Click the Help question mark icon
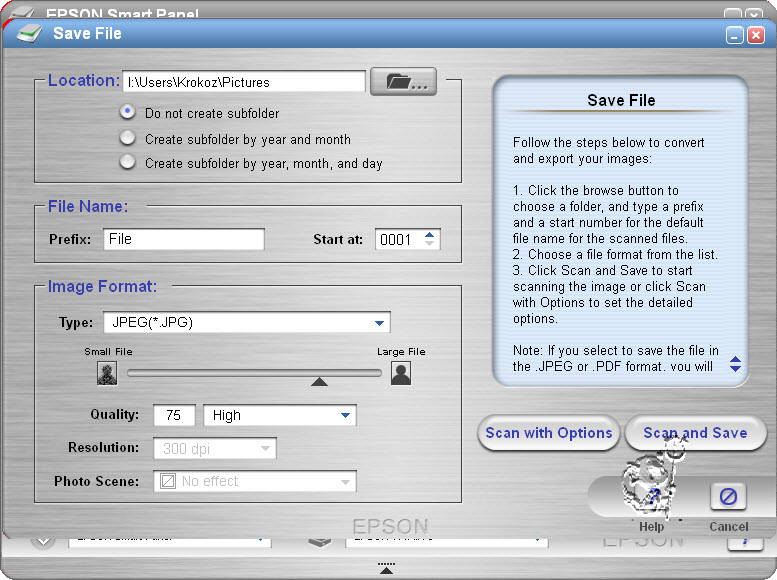 pyautogui.click(x=652, y=496)
